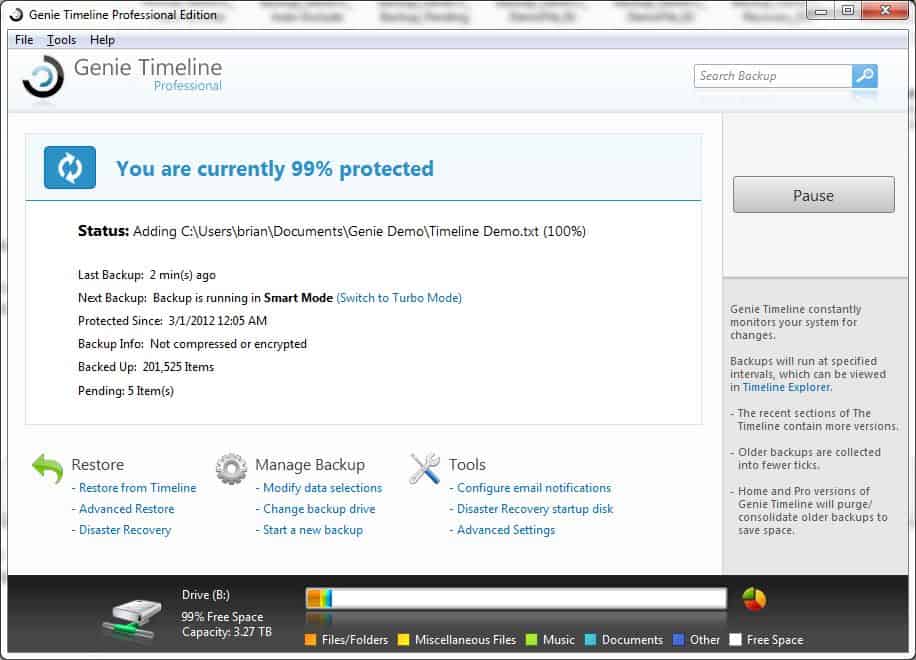
Task: Click the green Restore arrow icon
Action: [x=47, y=468]
